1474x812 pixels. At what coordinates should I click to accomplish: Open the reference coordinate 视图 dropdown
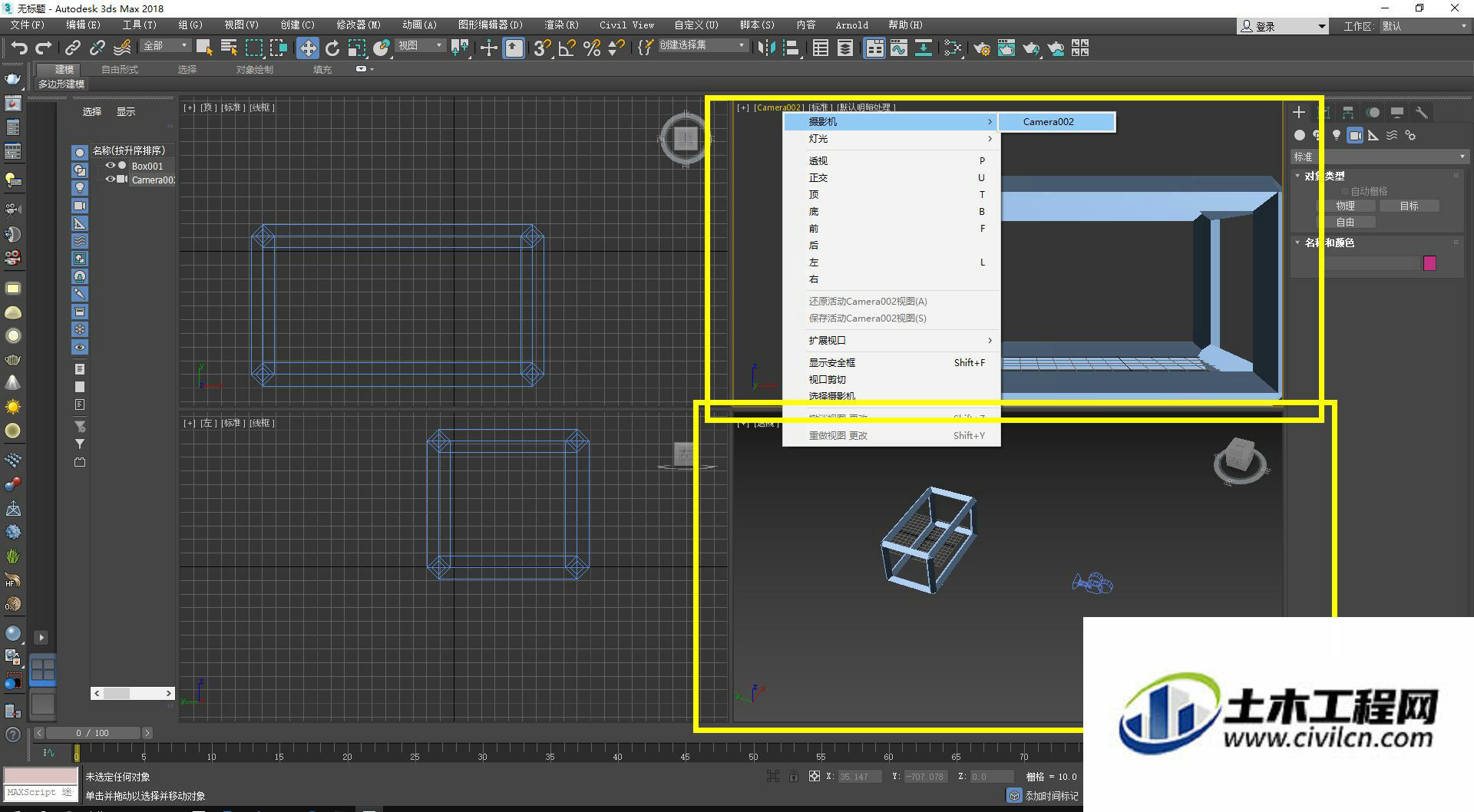coord(421,46)
